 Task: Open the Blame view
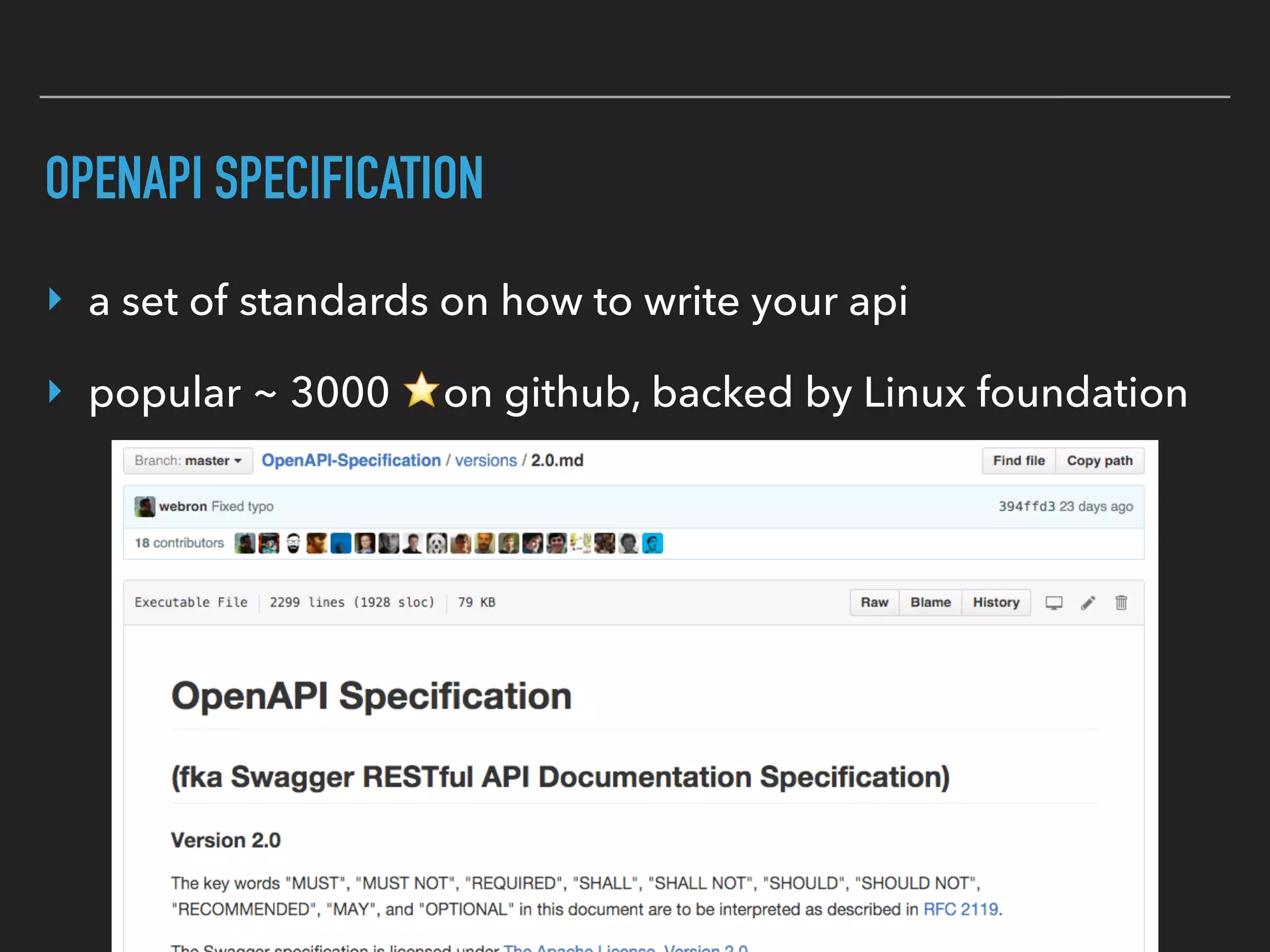click(930, 602)
